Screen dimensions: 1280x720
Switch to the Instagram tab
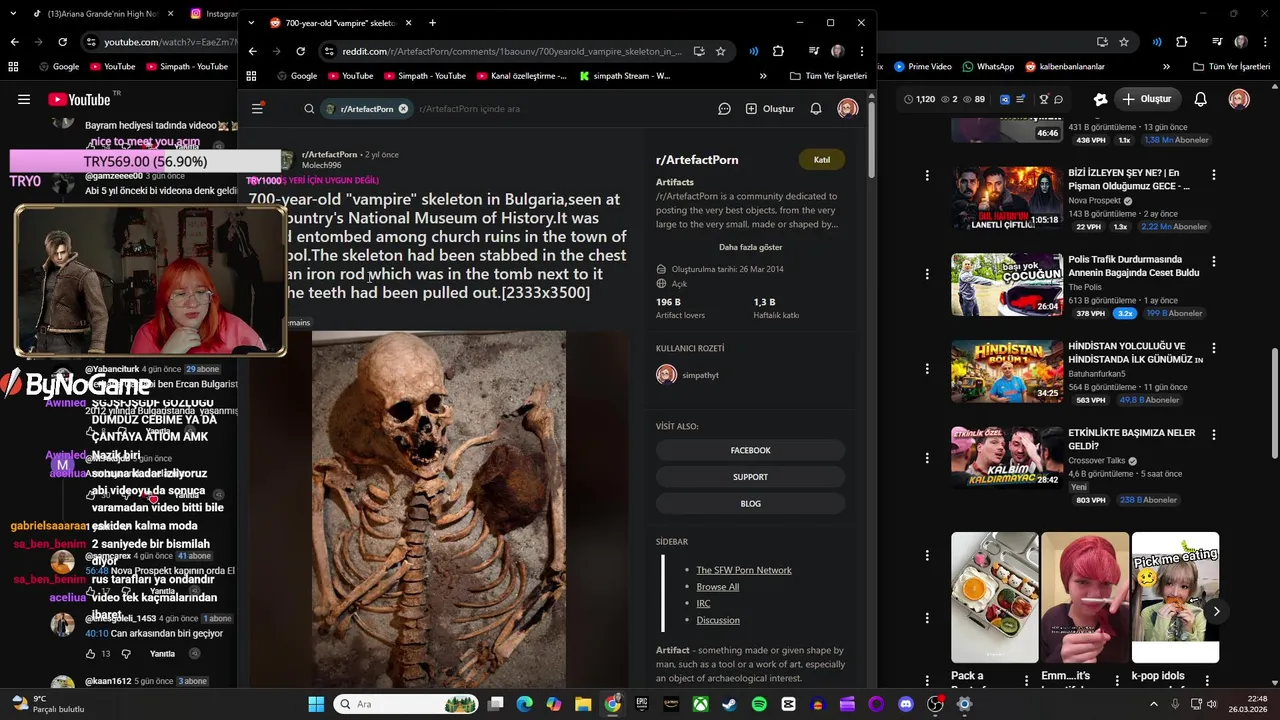tap(213, 14)
